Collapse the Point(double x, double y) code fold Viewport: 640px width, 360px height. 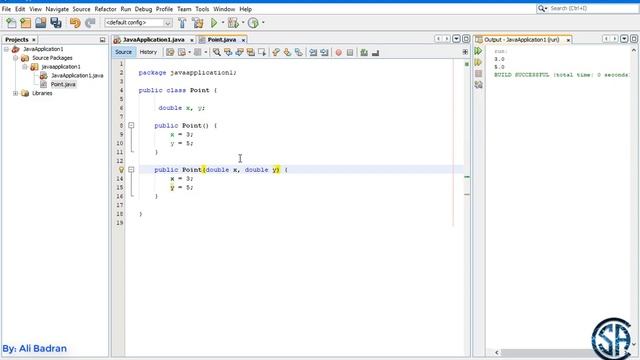click(131, 169)
